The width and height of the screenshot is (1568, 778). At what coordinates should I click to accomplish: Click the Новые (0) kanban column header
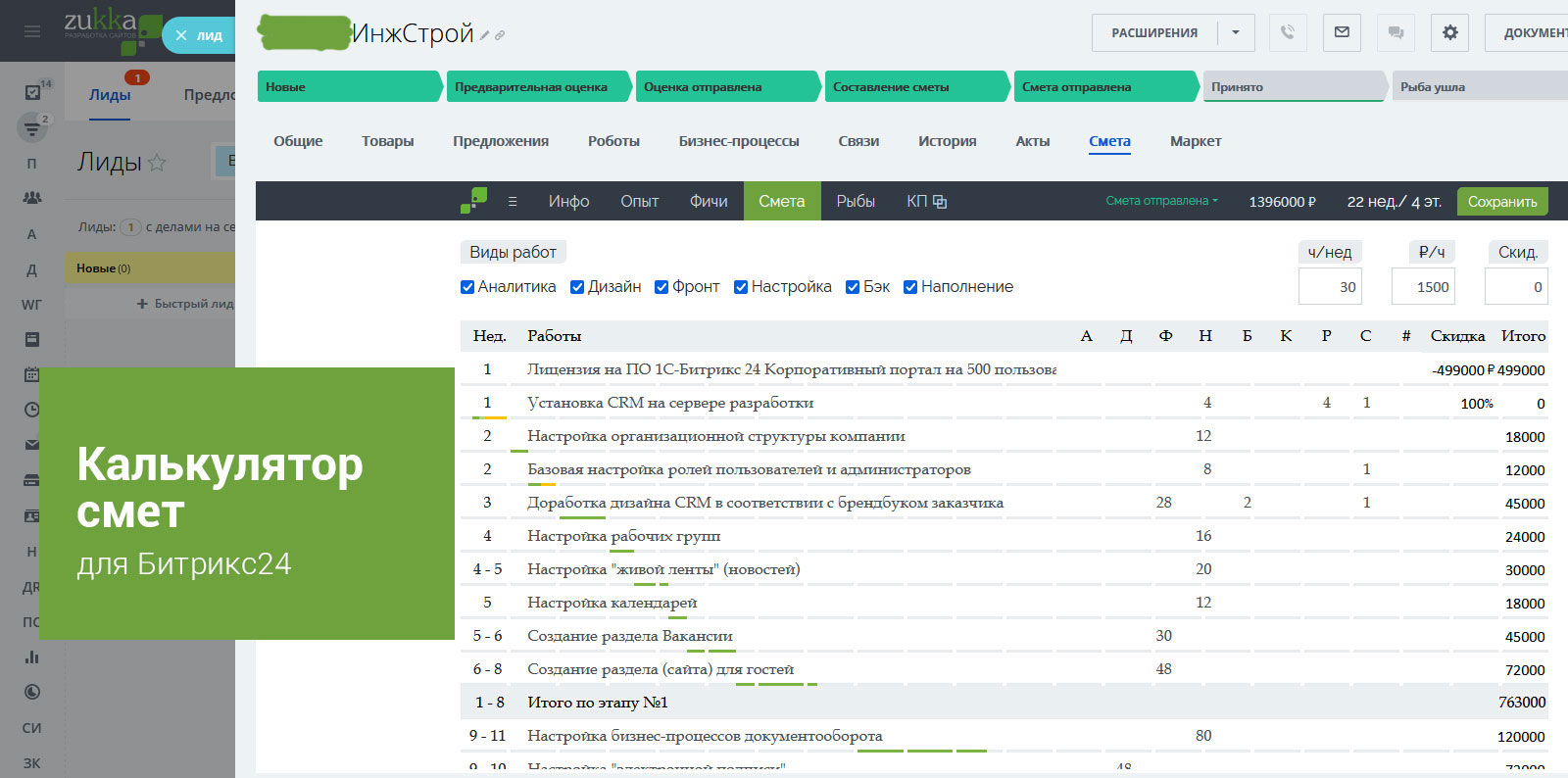pos(150,267)
